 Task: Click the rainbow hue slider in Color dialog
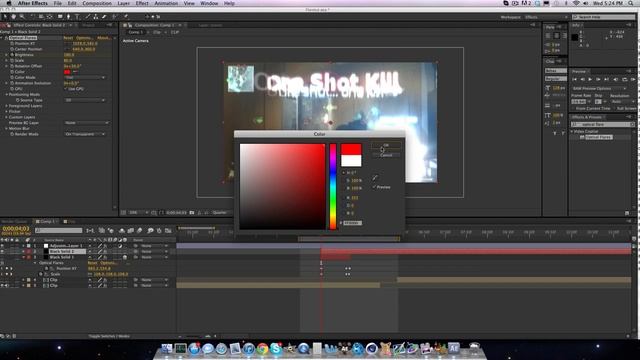click(333, 186)
